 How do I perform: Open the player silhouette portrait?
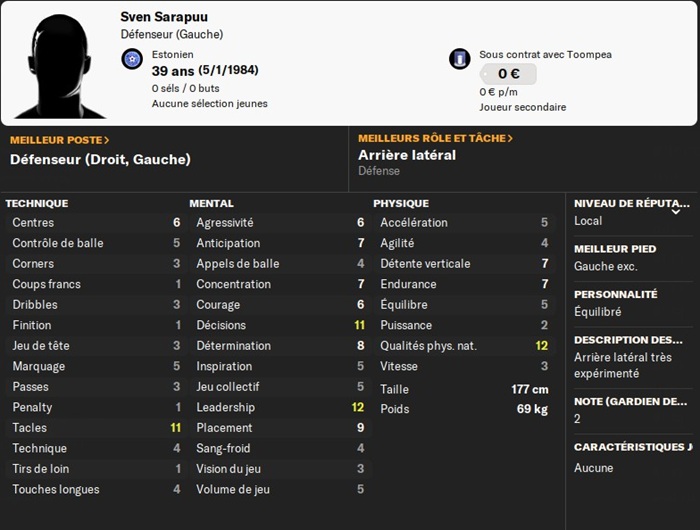tap(60, 66)
